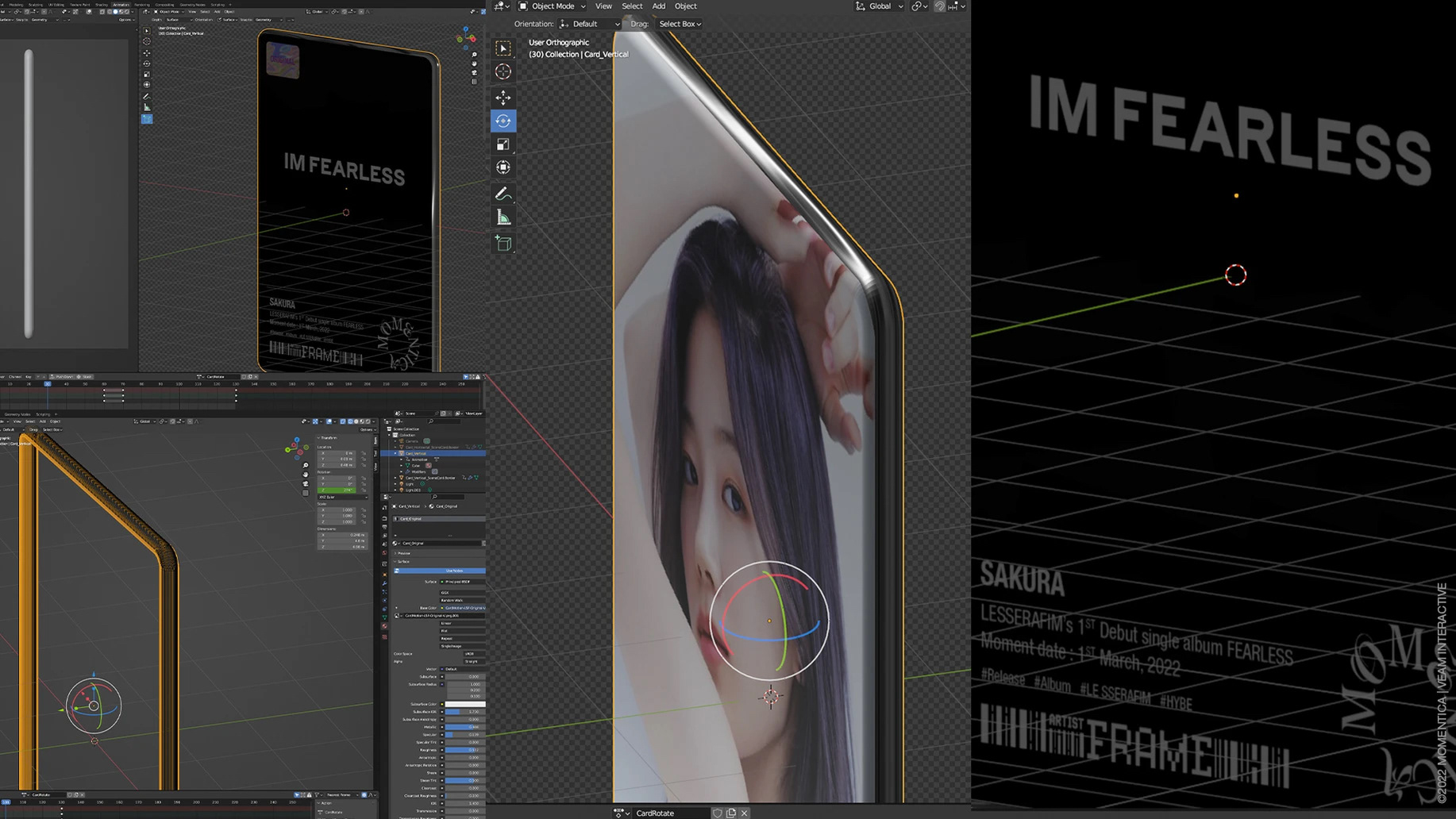Open the Orientation Default dropdown
Viewport: 1456px width, 819px height.
590,24
